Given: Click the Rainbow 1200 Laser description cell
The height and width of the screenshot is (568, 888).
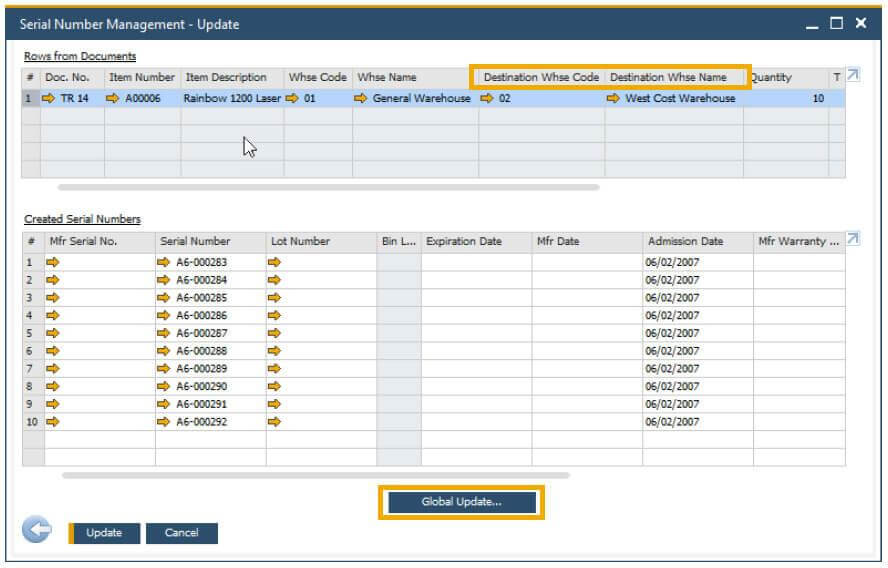Looking at the screenshot, I should [x=232, y=99].
